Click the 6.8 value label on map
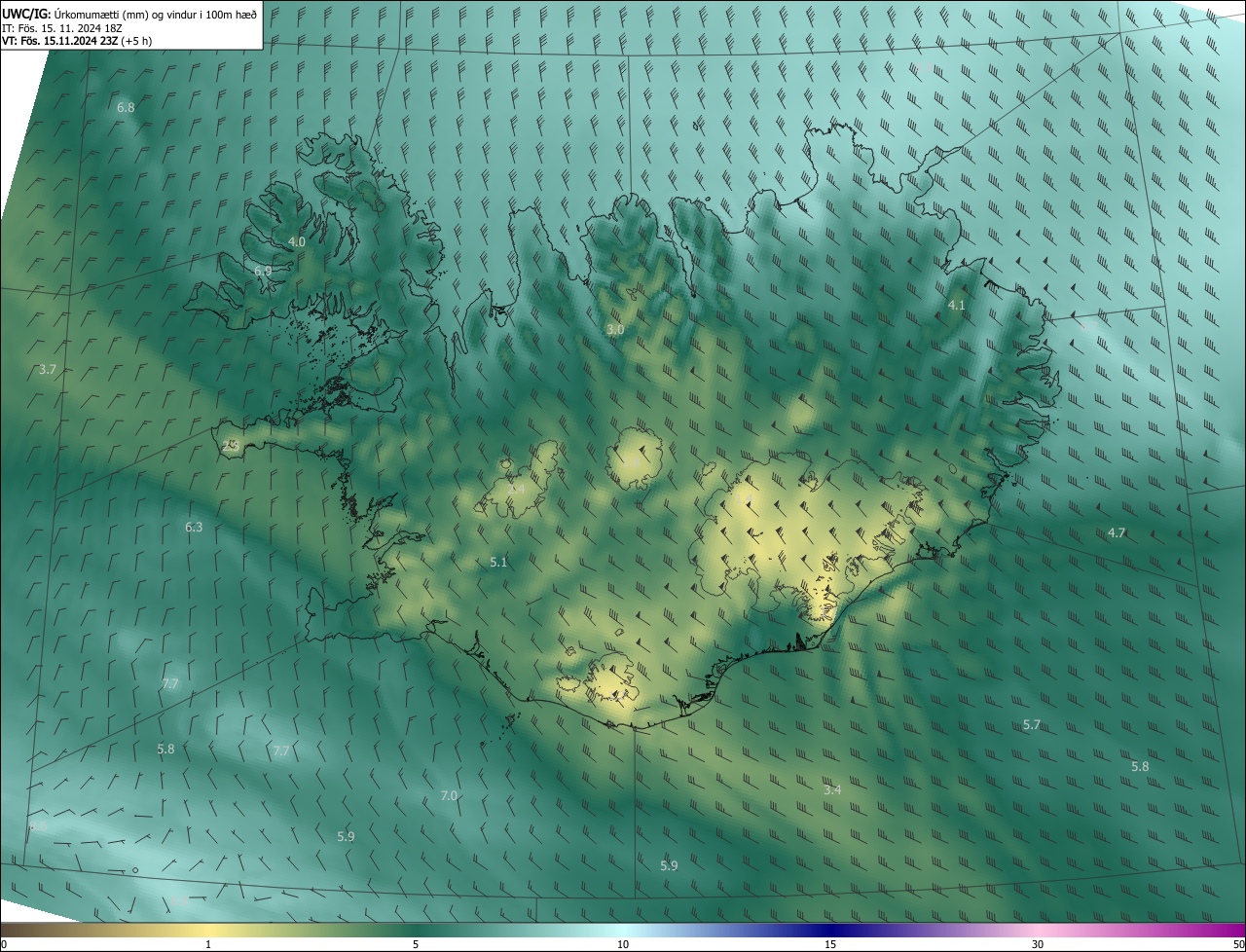Image resolution: width=1246 pixels, height=952 pixels. pyautogui.click(x=126, y=107)
